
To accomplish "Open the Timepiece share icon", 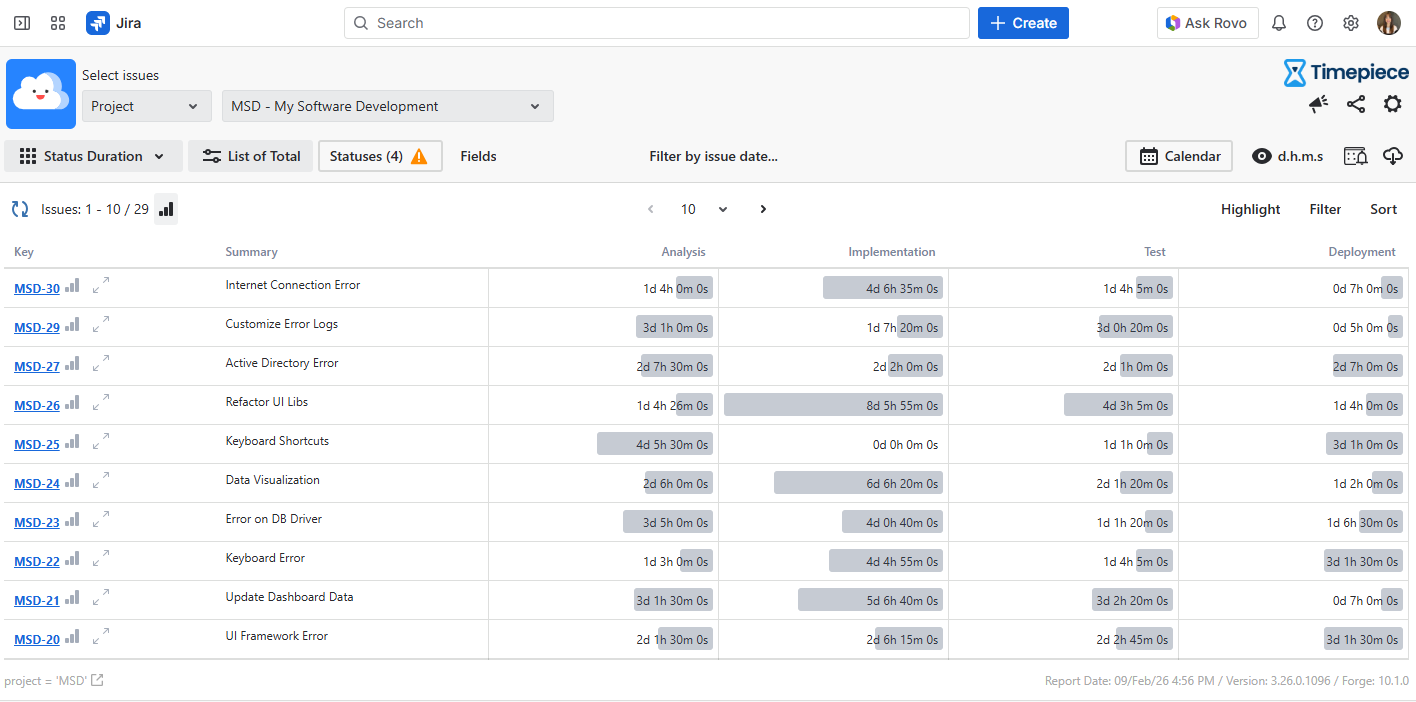I will coord(1356,104).
